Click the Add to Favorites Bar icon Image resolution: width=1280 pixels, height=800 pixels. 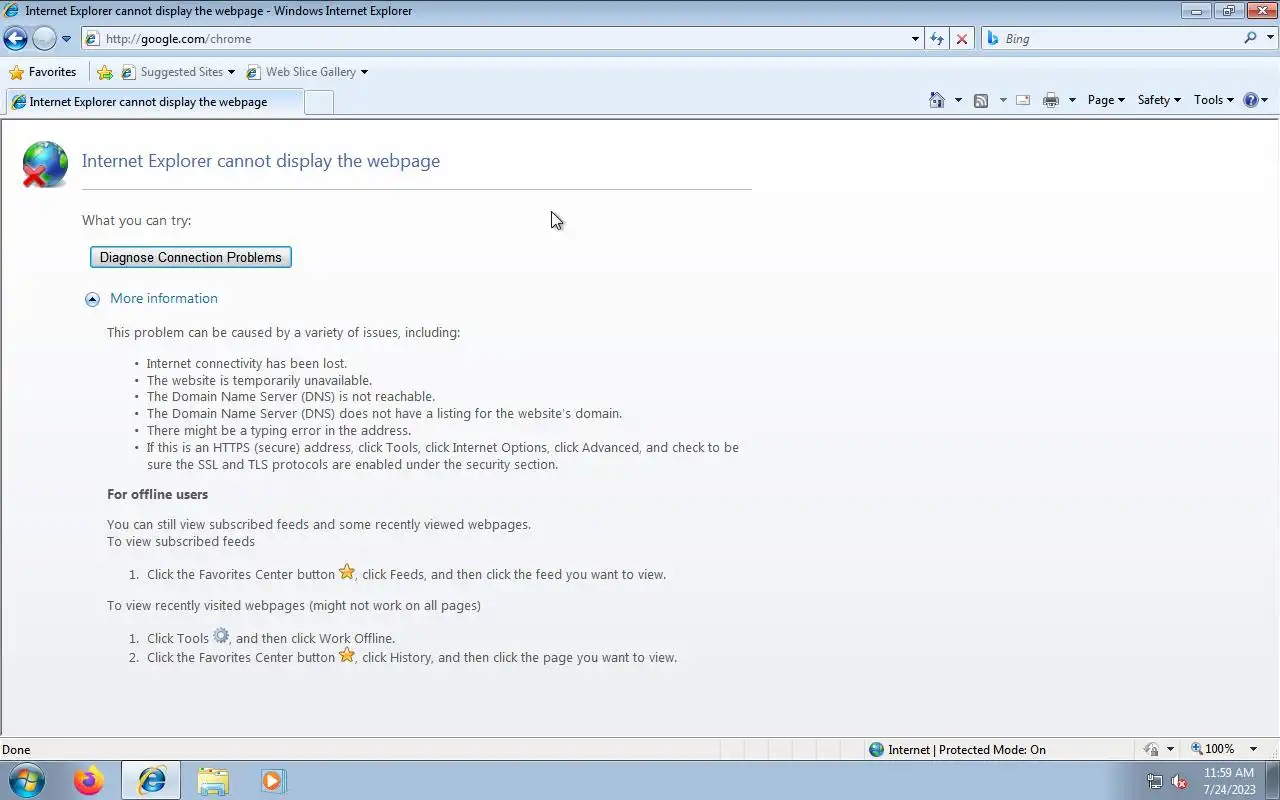point(105,72)
